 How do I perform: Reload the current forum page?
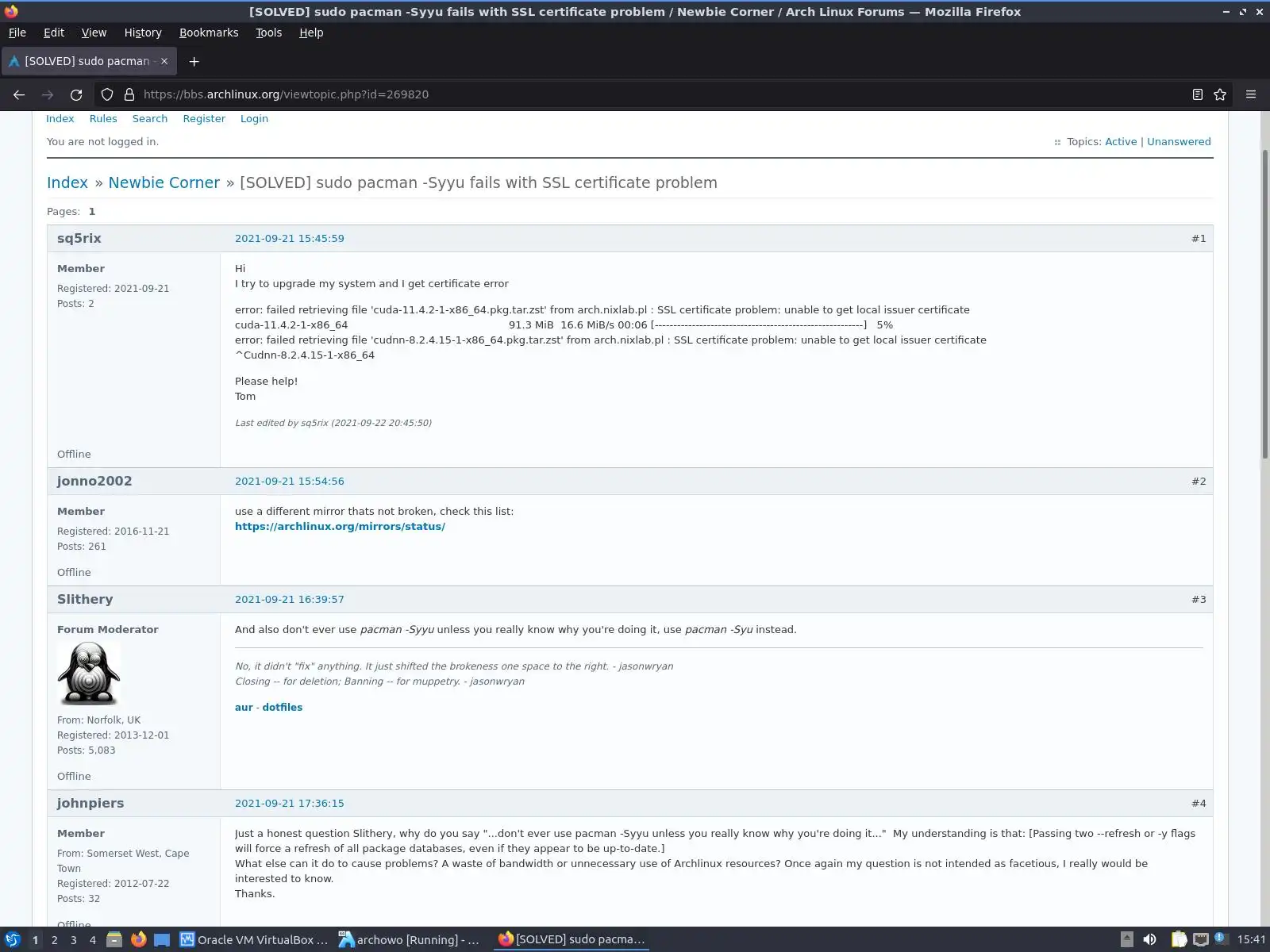click(76, 94)
